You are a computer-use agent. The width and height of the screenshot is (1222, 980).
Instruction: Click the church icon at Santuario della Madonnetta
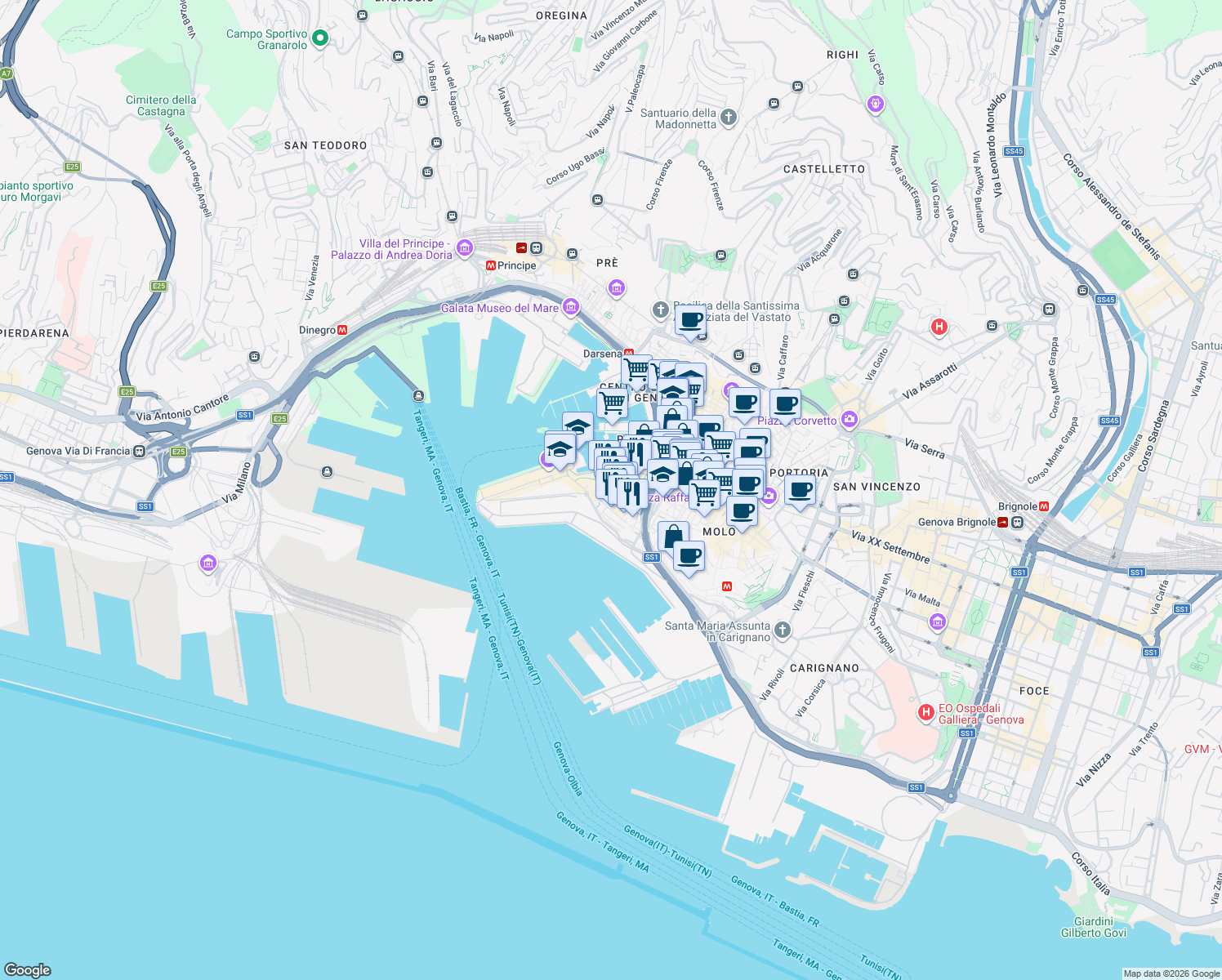pos(727,116)
